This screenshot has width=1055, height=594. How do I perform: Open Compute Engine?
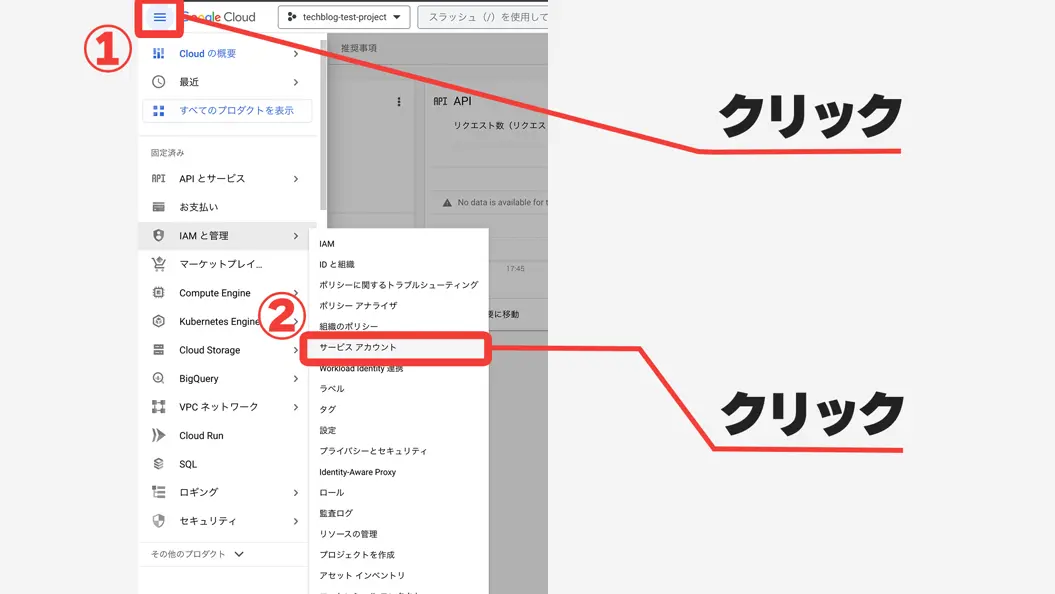[215, 293]
